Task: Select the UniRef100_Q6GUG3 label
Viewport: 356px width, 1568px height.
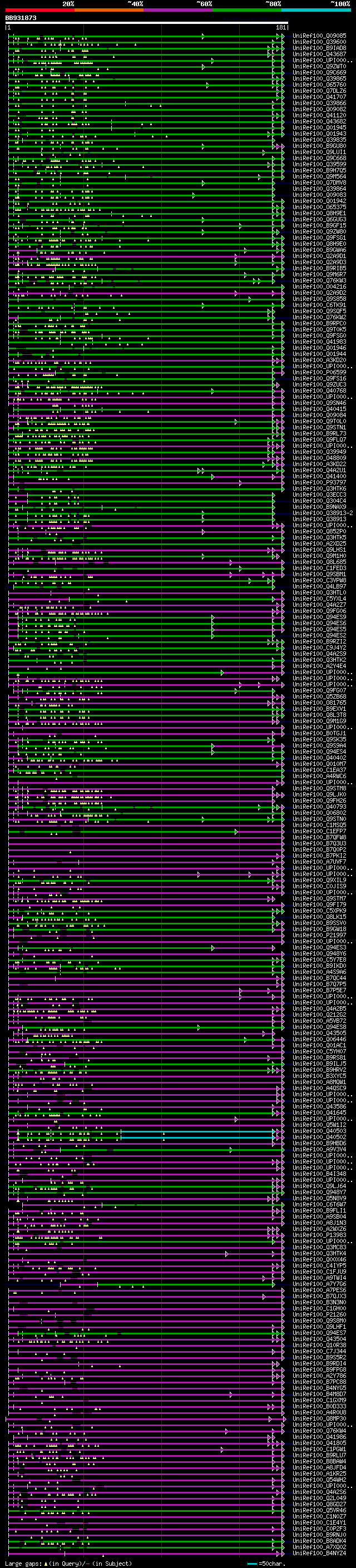Action: point(319,219)
